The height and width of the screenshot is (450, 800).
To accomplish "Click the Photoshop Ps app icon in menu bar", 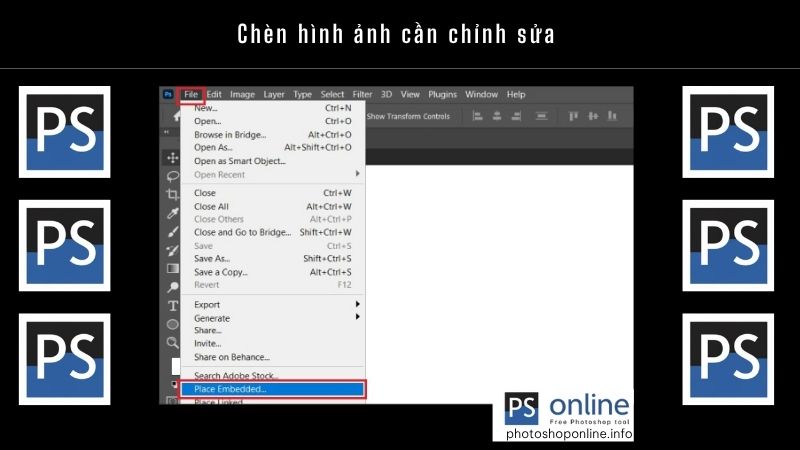I will [x=168, y=94].
